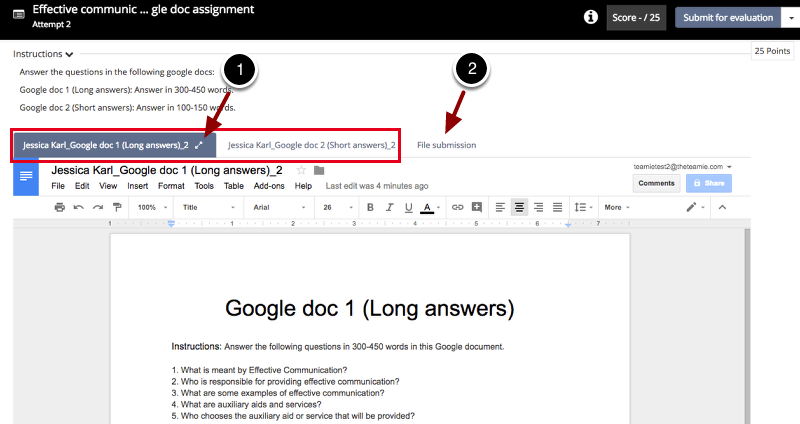Viewport: 800px width, 424px height.
Task: Open the assignment list icon at top-left
Action: click(19, 14)
